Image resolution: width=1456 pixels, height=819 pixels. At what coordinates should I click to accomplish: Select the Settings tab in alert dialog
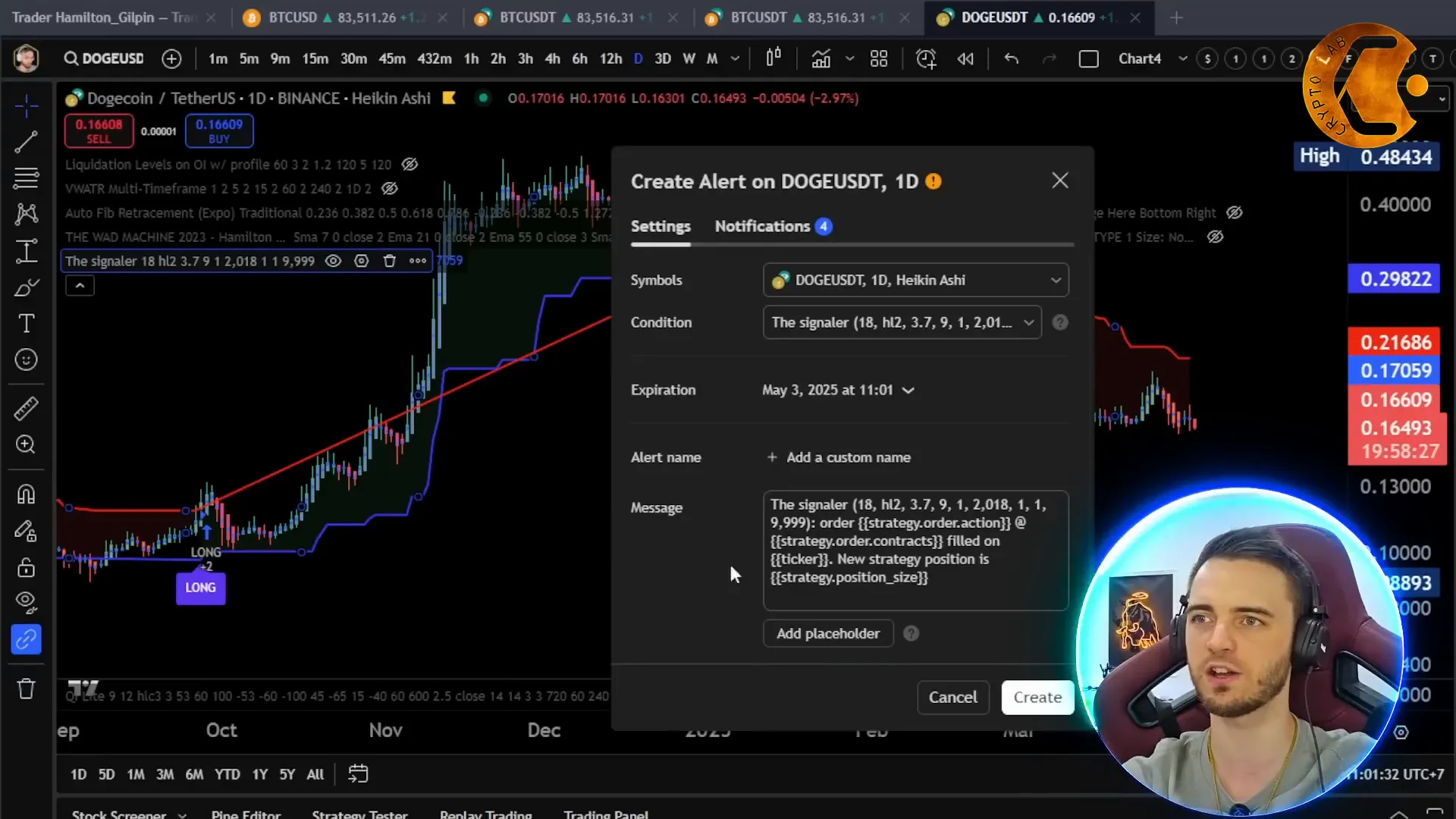point(661,226)
